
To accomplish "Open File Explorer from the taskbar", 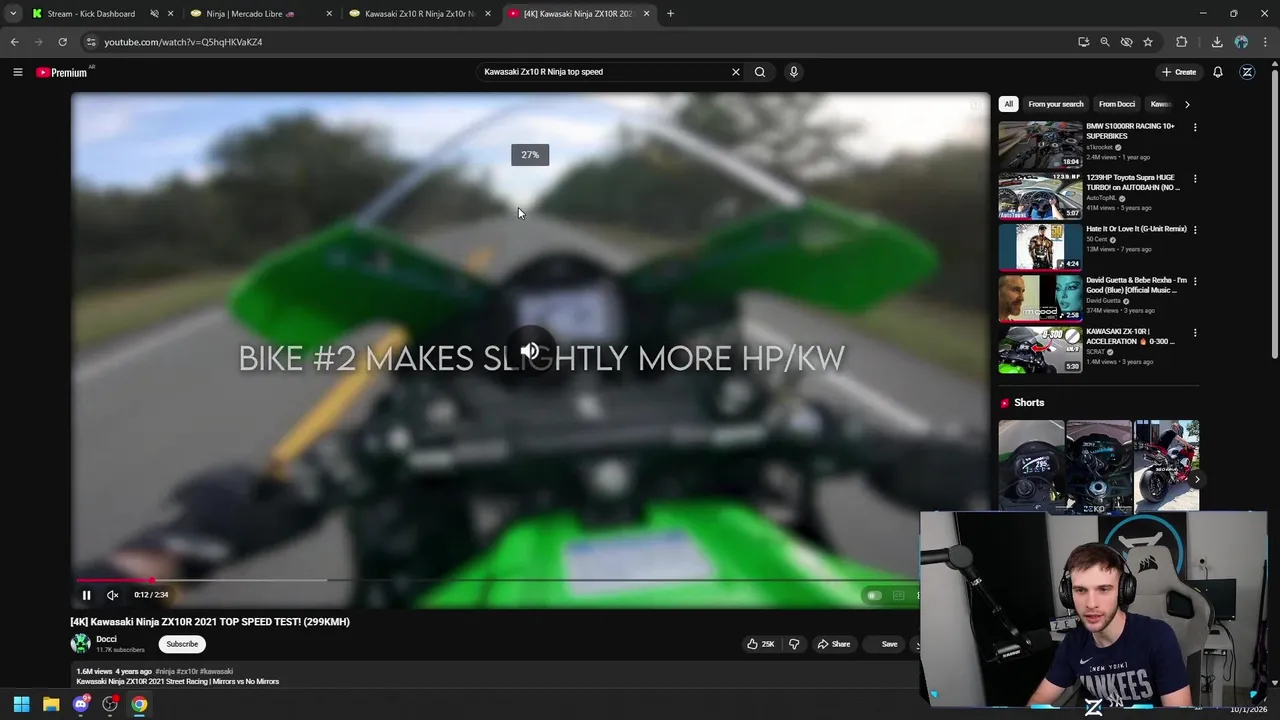I will pyautogui.click(x=51, y=704).
